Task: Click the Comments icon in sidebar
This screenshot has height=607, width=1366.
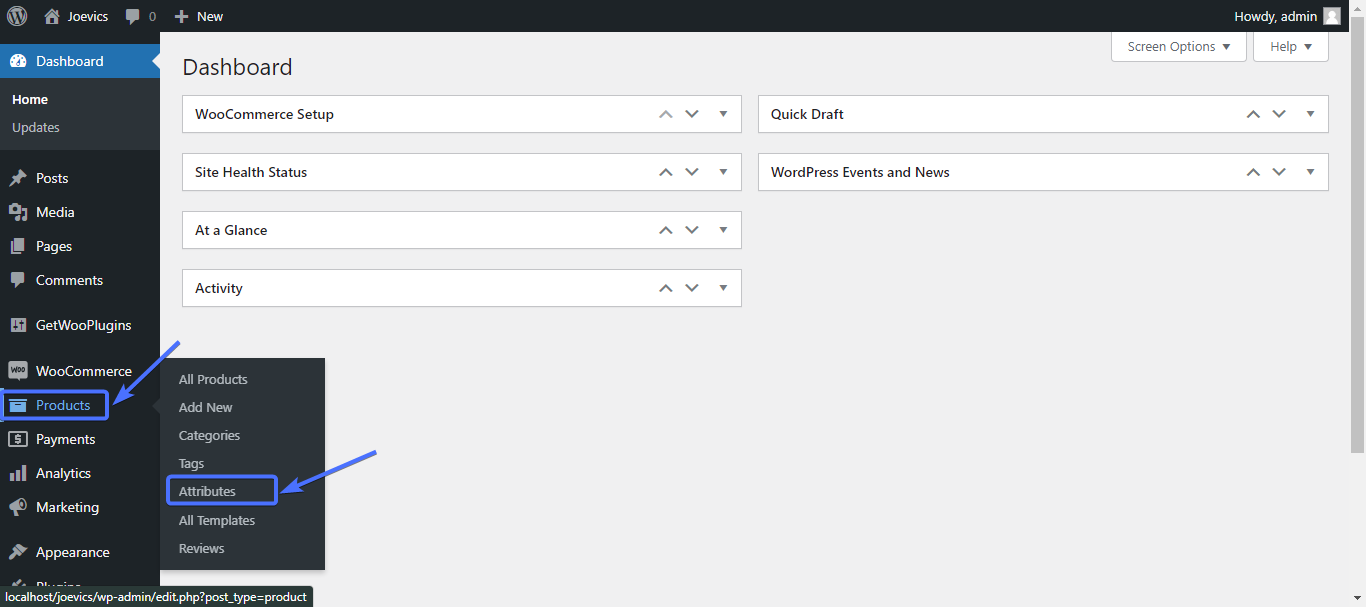Action: click(18, 280)
